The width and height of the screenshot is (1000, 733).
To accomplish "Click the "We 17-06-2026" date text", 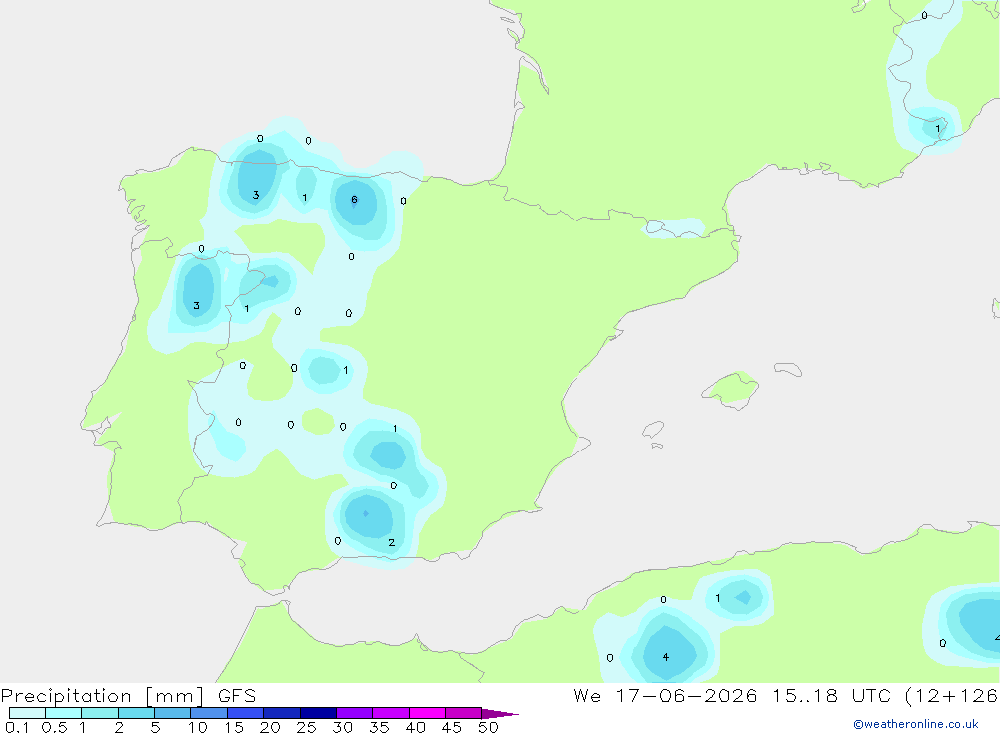I will [x=665, y=695].
